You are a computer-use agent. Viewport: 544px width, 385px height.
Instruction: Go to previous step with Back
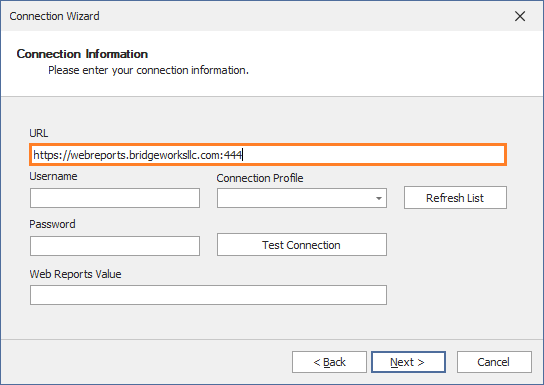tap(329, 362)
